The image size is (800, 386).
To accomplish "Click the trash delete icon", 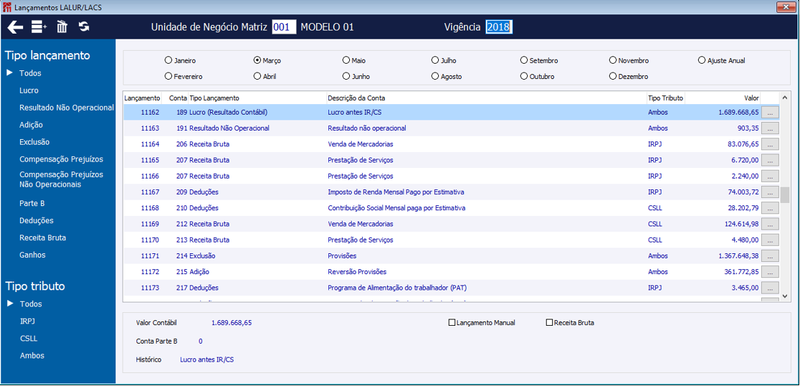I will pos(62,27).
